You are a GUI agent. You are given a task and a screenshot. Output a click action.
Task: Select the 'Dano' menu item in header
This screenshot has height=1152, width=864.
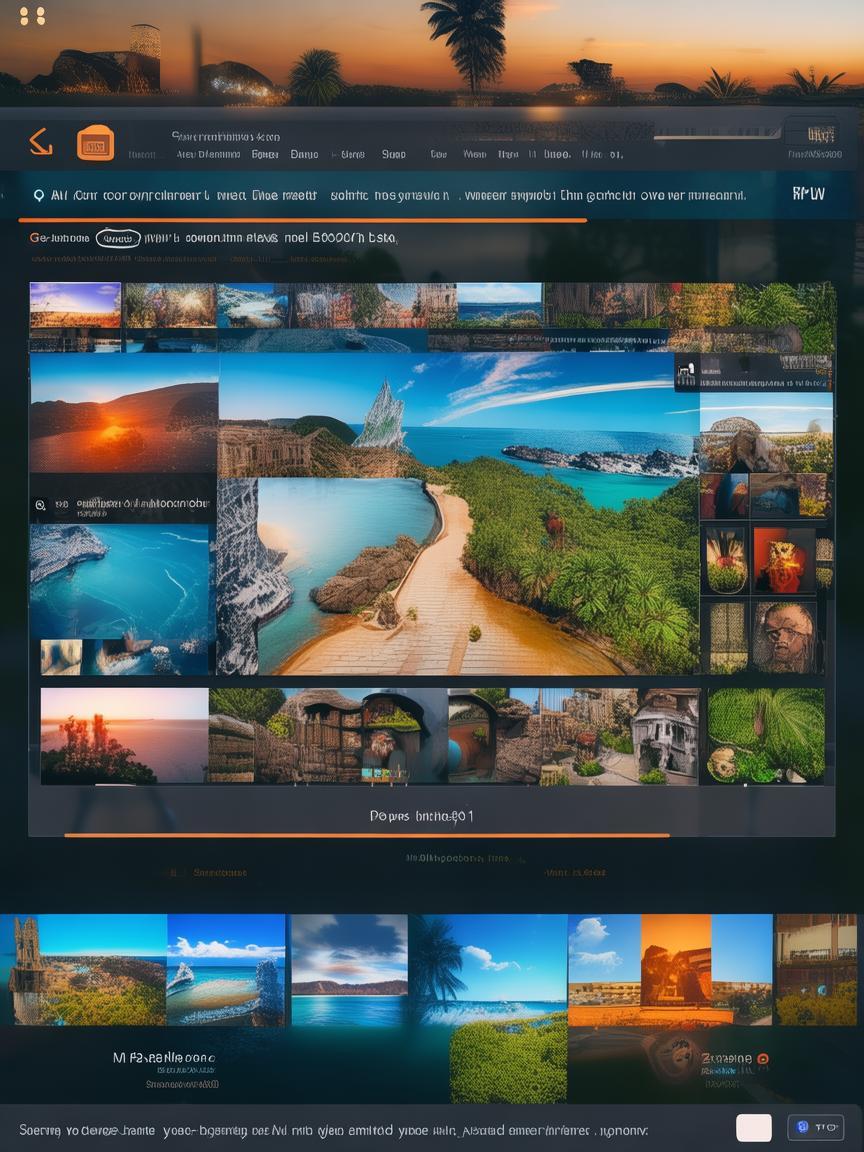pyautogui.click(x=304, y=155)
